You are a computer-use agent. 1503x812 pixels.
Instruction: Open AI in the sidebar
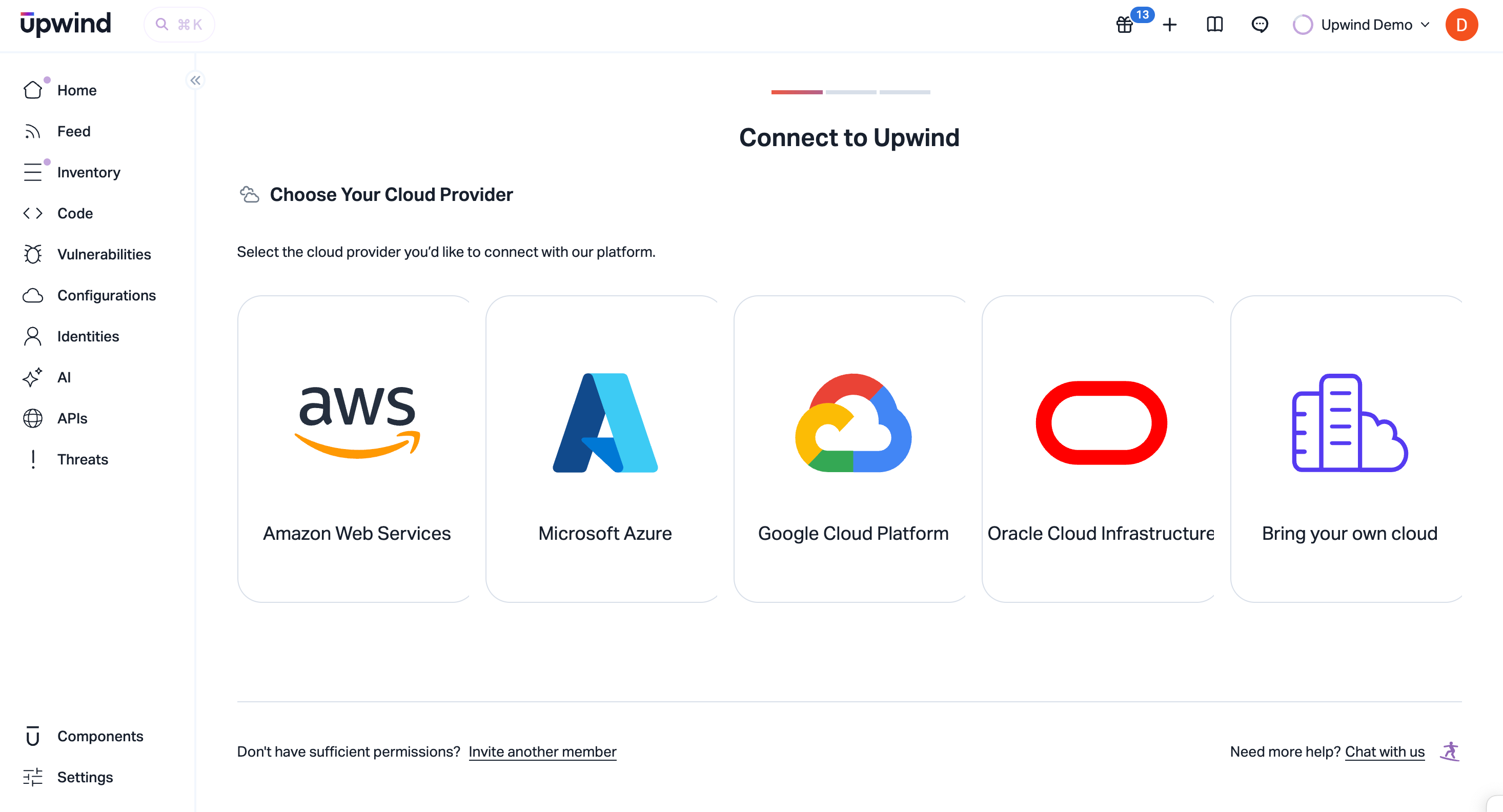(x=64, y=377)
